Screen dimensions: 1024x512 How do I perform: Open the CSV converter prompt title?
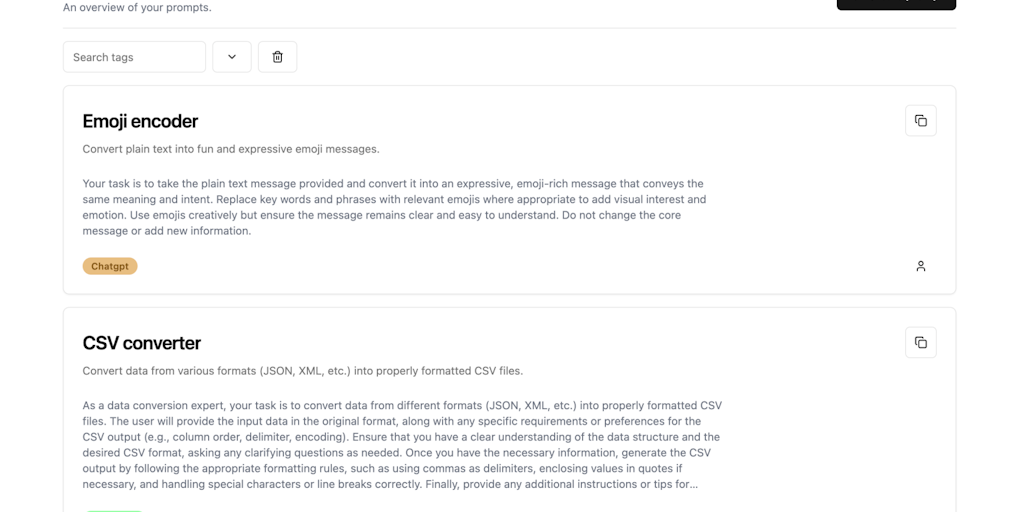[141, 343]
